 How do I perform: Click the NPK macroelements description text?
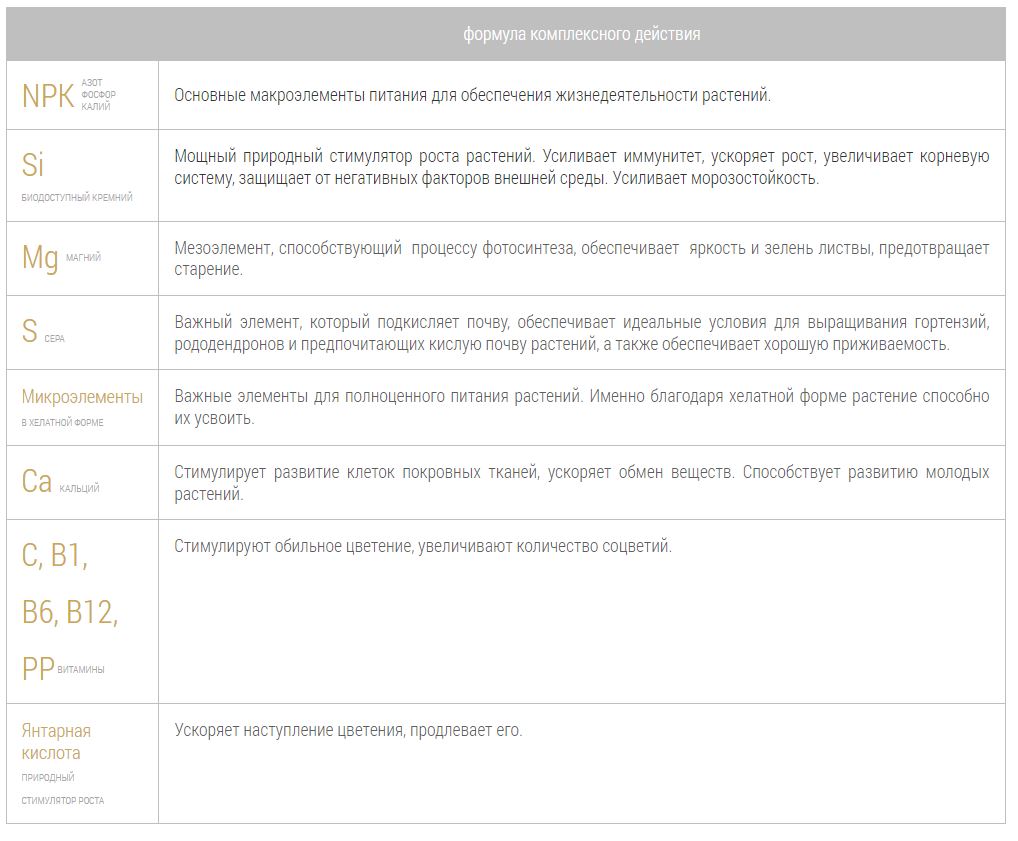coord(472,96)
